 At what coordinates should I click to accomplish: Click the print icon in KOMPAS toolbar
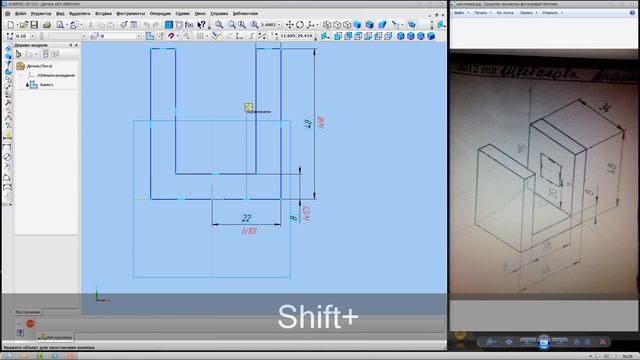click(x=47, y=25)
